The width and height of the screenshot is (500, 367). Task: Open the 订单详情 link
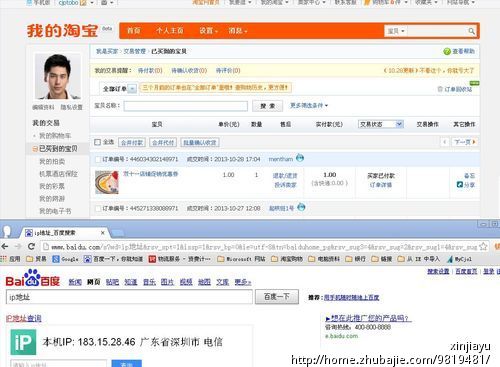(381, 185)
